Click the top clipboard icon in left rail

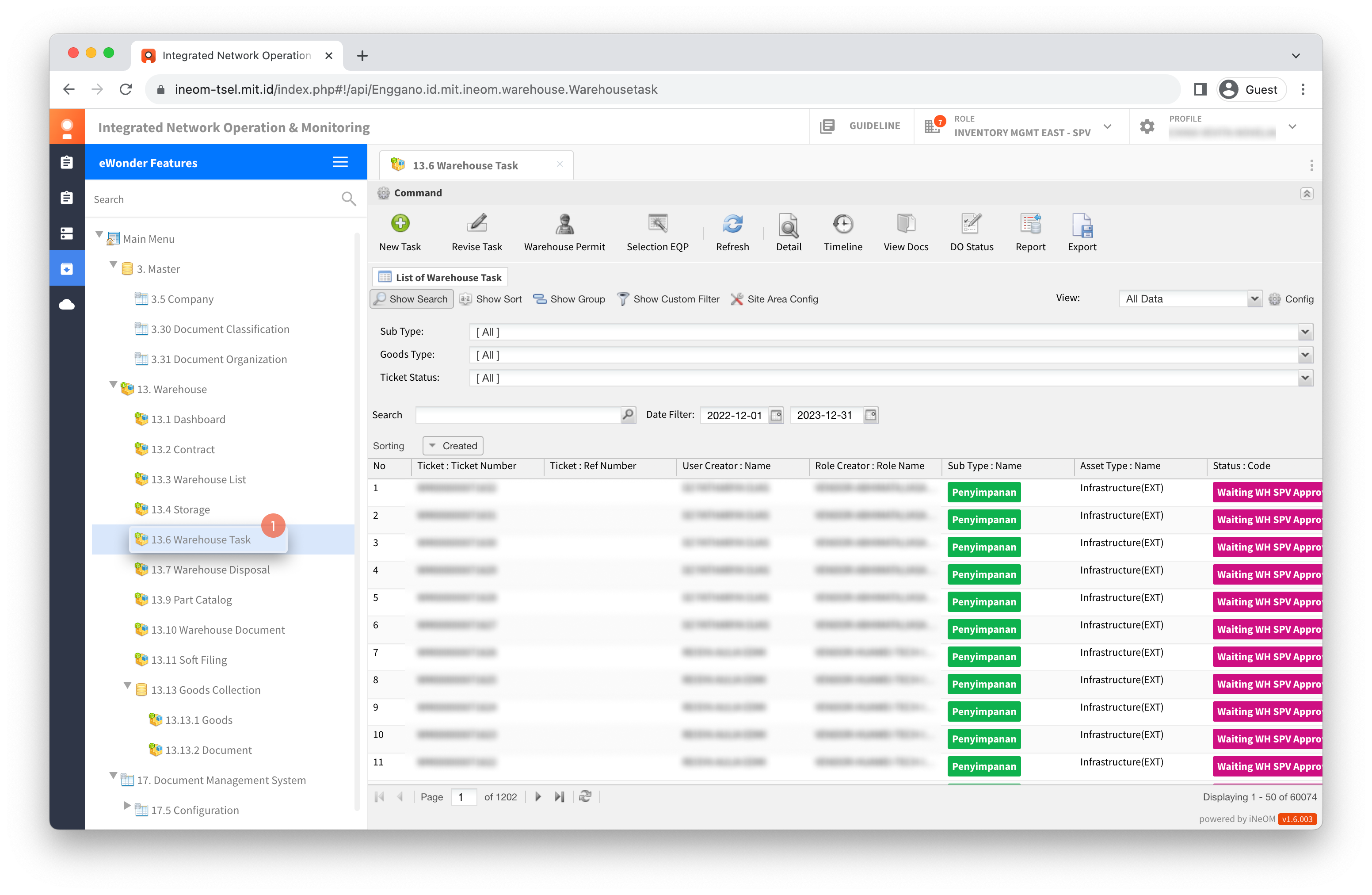point(67,163)
